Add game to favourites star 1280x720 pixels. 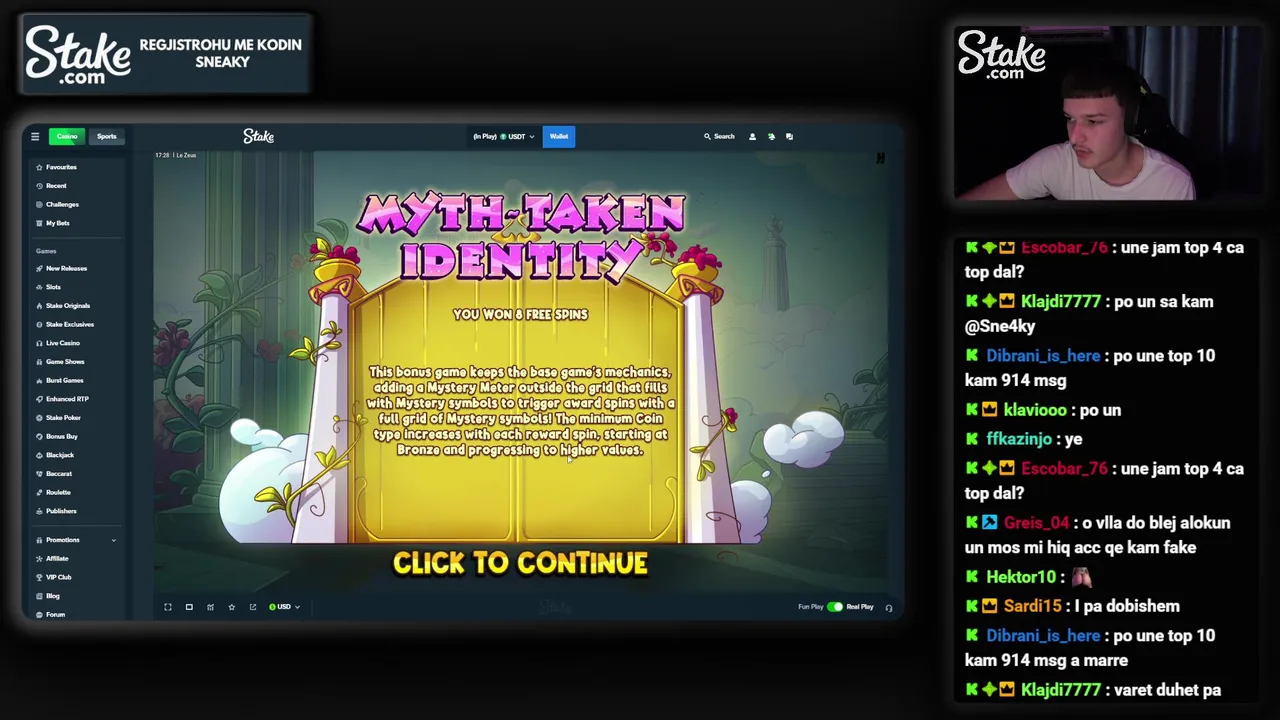click(x=231, y=607)
